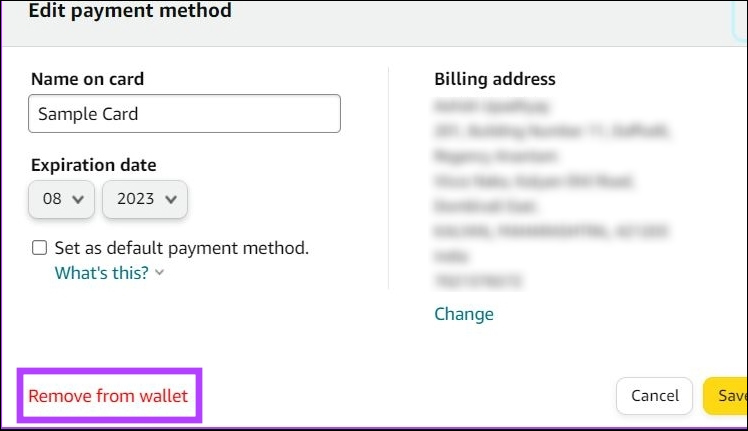Click the Billing address heading
The height and width of the screenshot is (431, 748).
(x=494, y=79)
